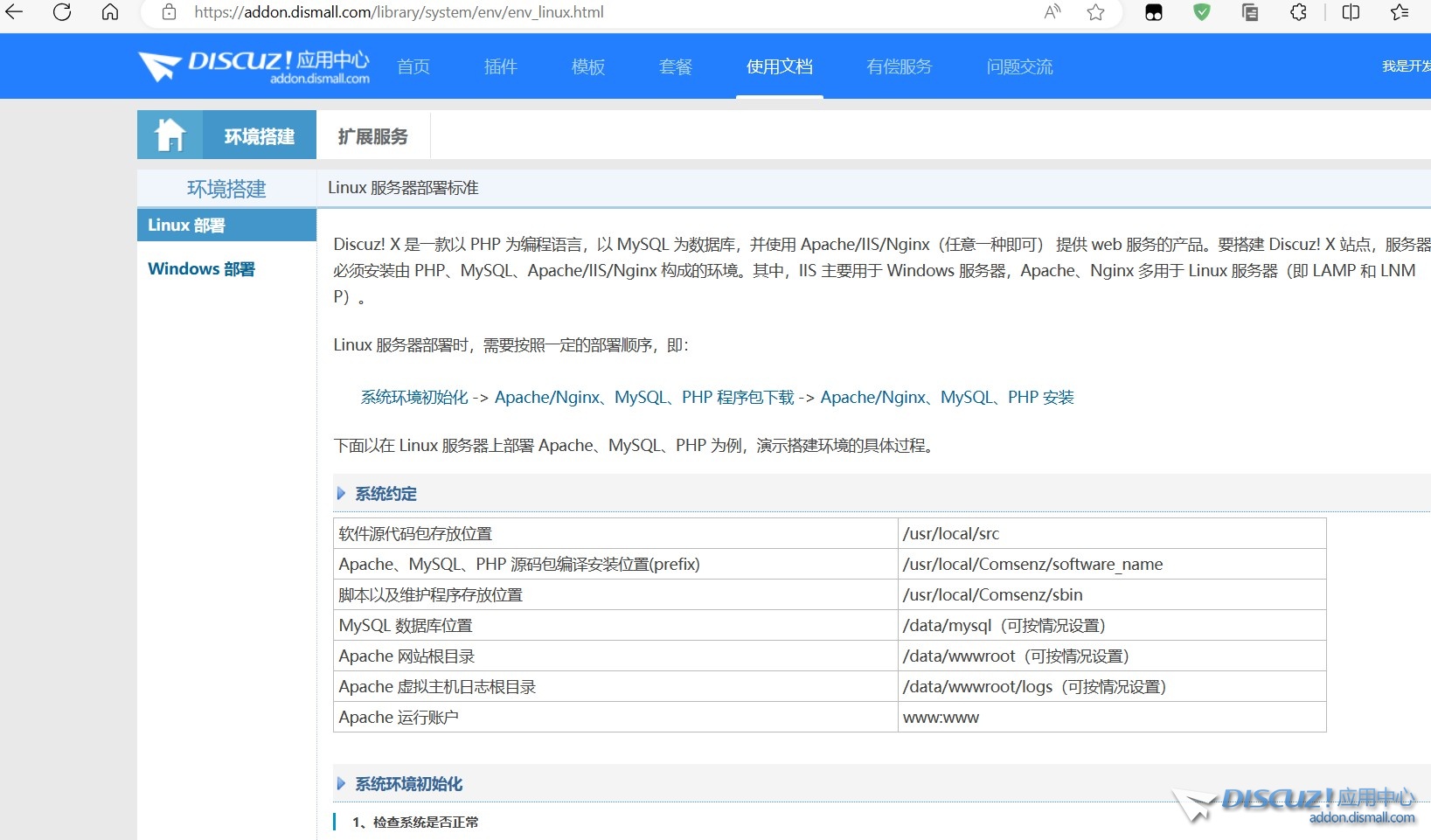Open the Collections icon in toolbar

[x=1250, y=12]
